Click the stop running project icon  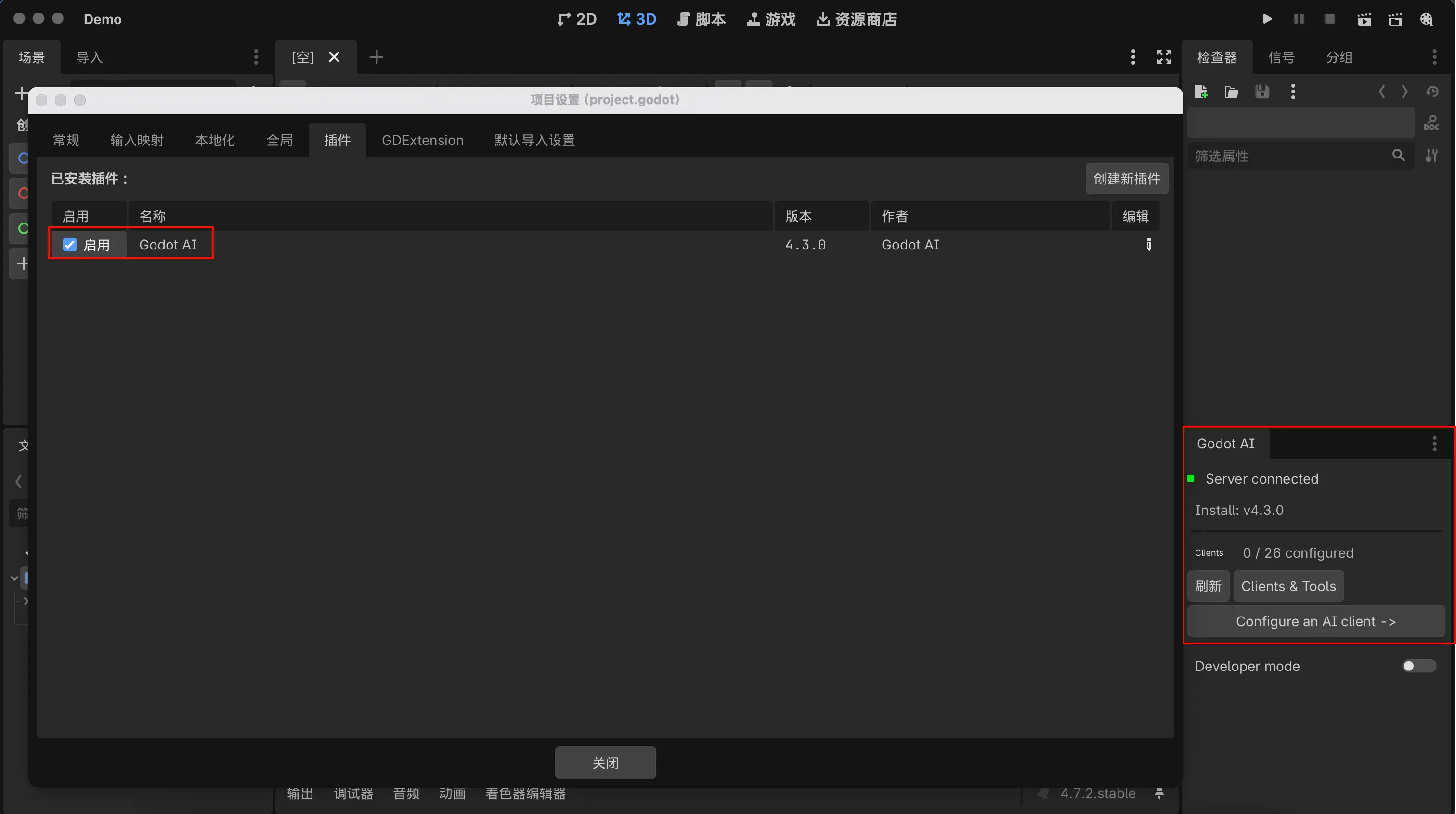click(1329, 19)
